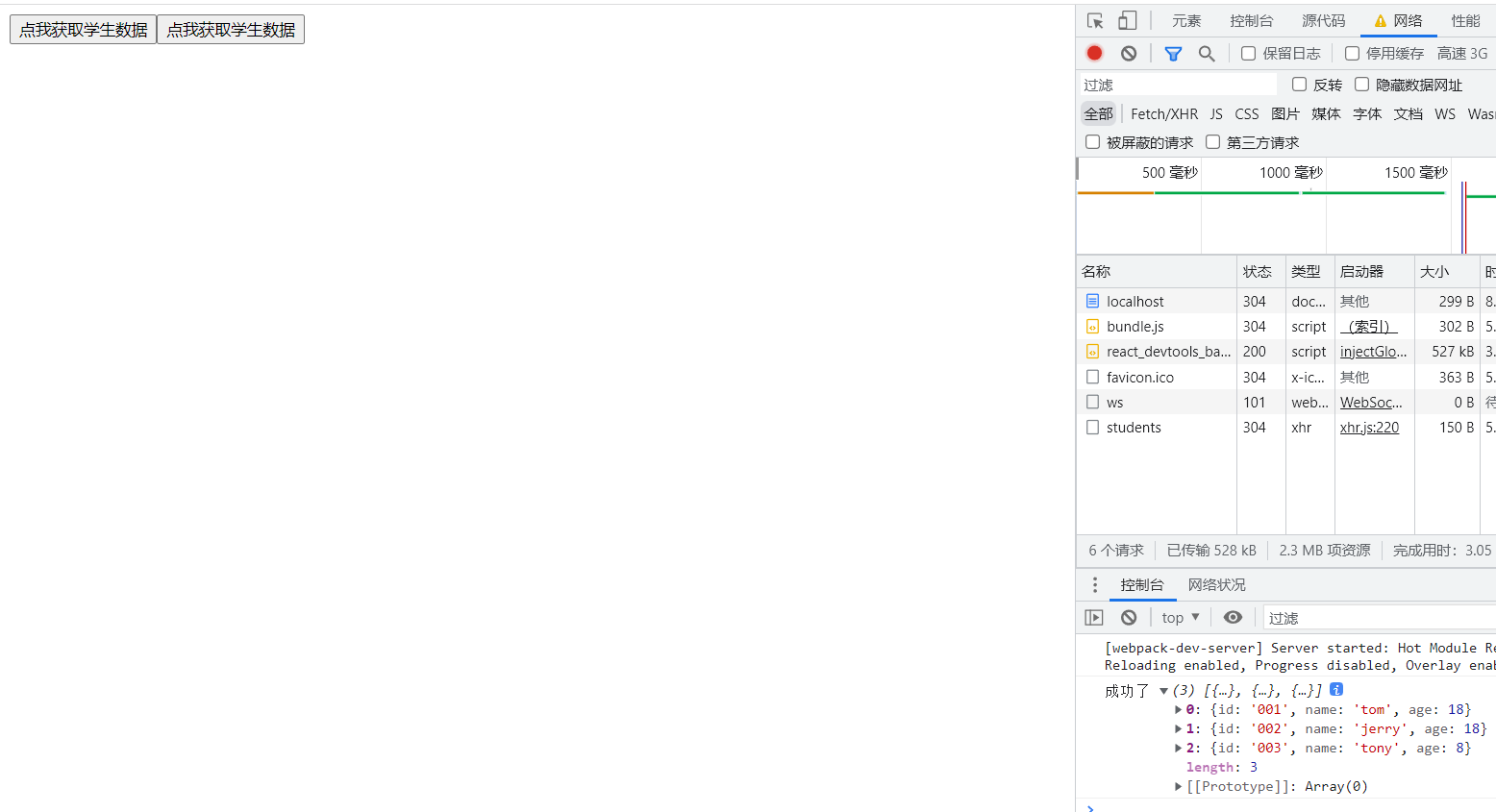The image size is (1496, 812).
Task: Click the network 过滤 input field
Action: pos(1178,86)
